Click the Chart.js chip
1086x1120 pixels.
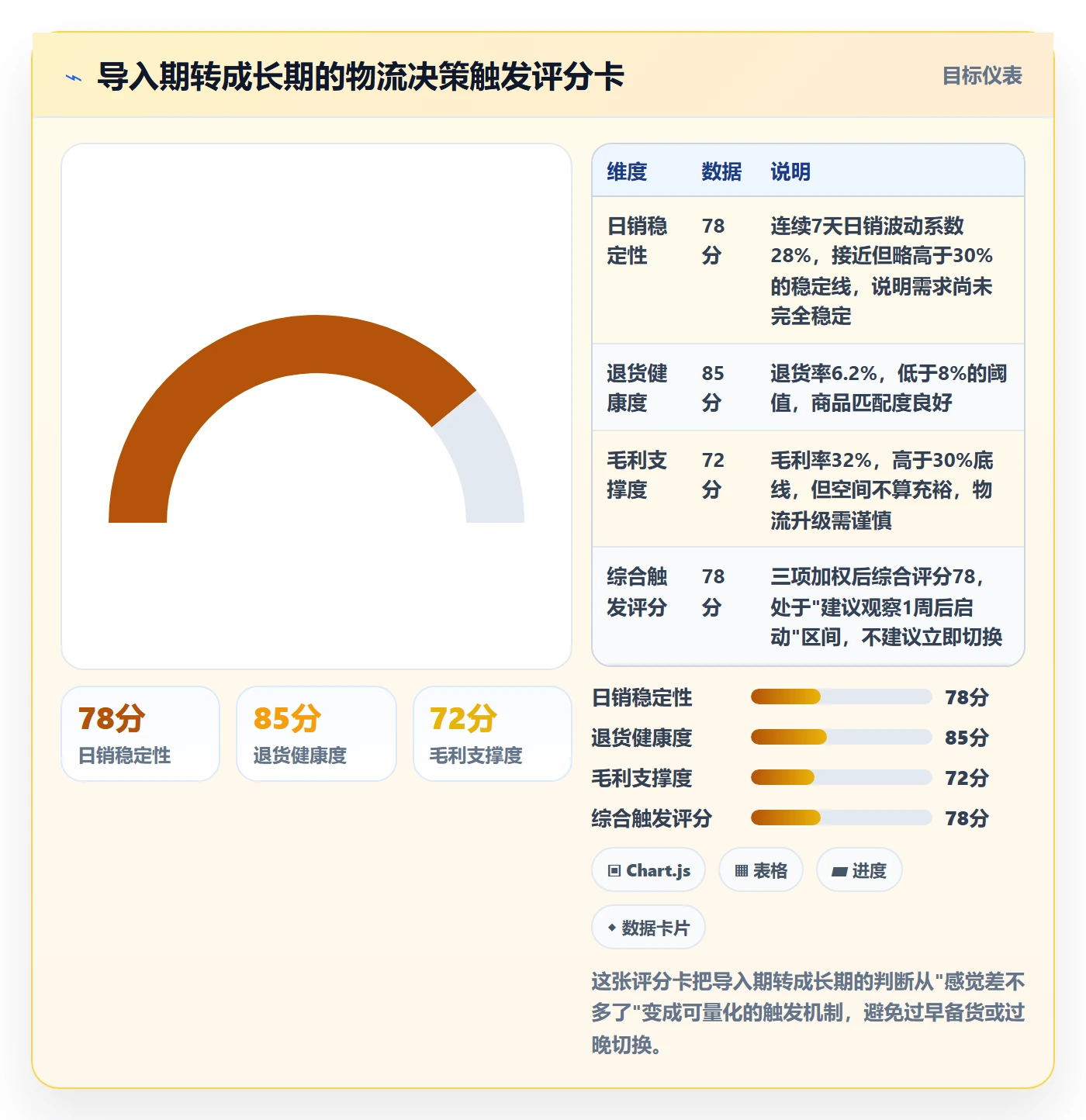click(x=648, y=870)
